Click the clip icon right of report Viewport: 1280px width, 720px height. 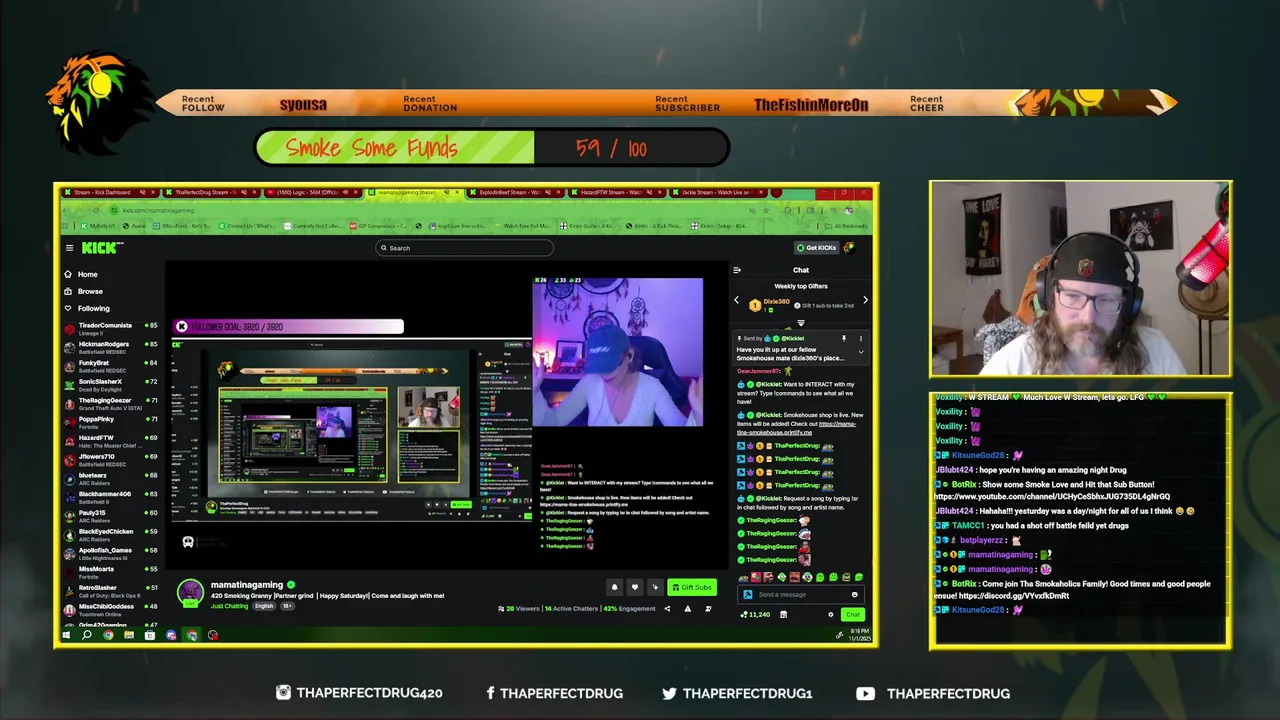tap(708, 609)
